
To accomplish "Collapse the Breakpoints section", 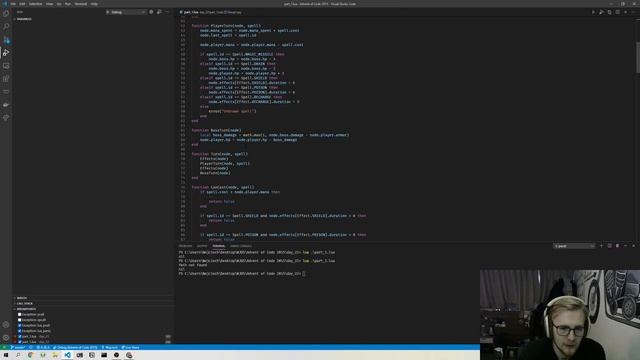I will tap(93, 309).
